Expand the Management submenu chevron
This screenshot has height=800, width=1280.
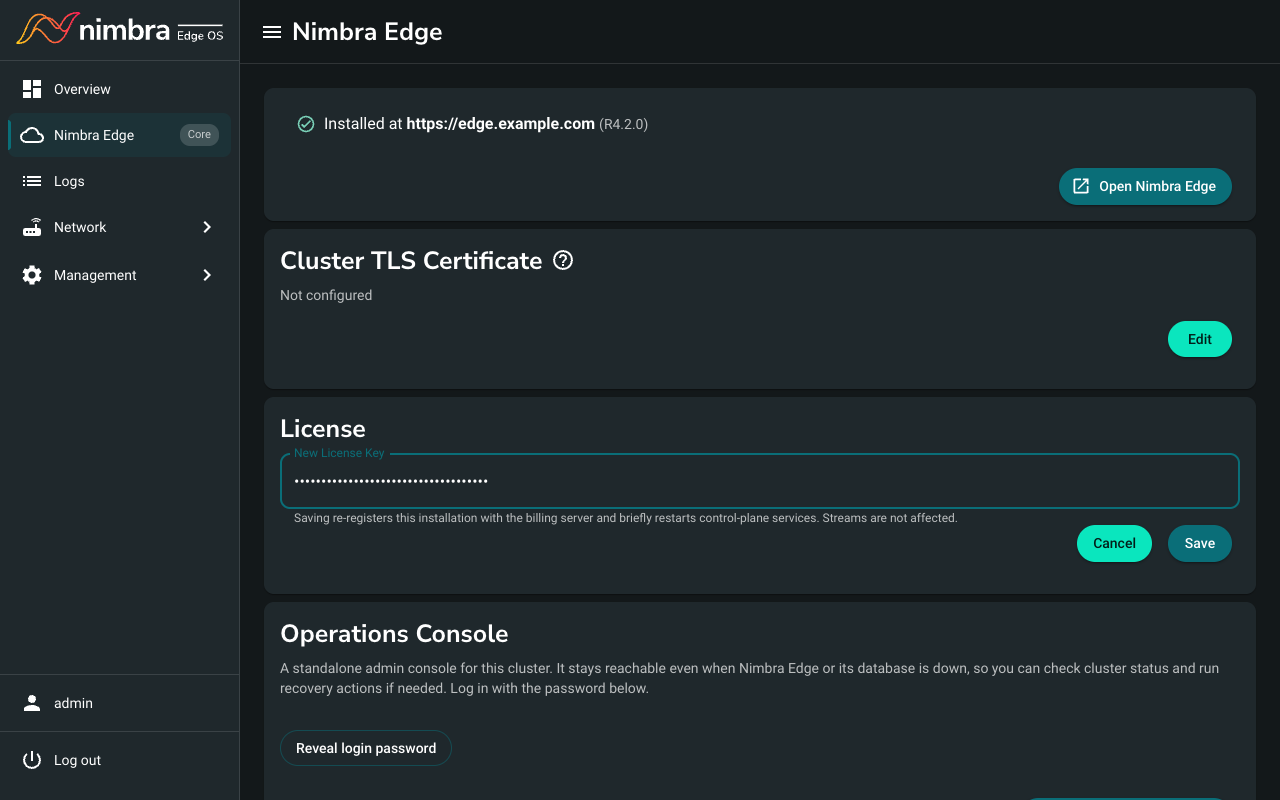coord(207,275)
